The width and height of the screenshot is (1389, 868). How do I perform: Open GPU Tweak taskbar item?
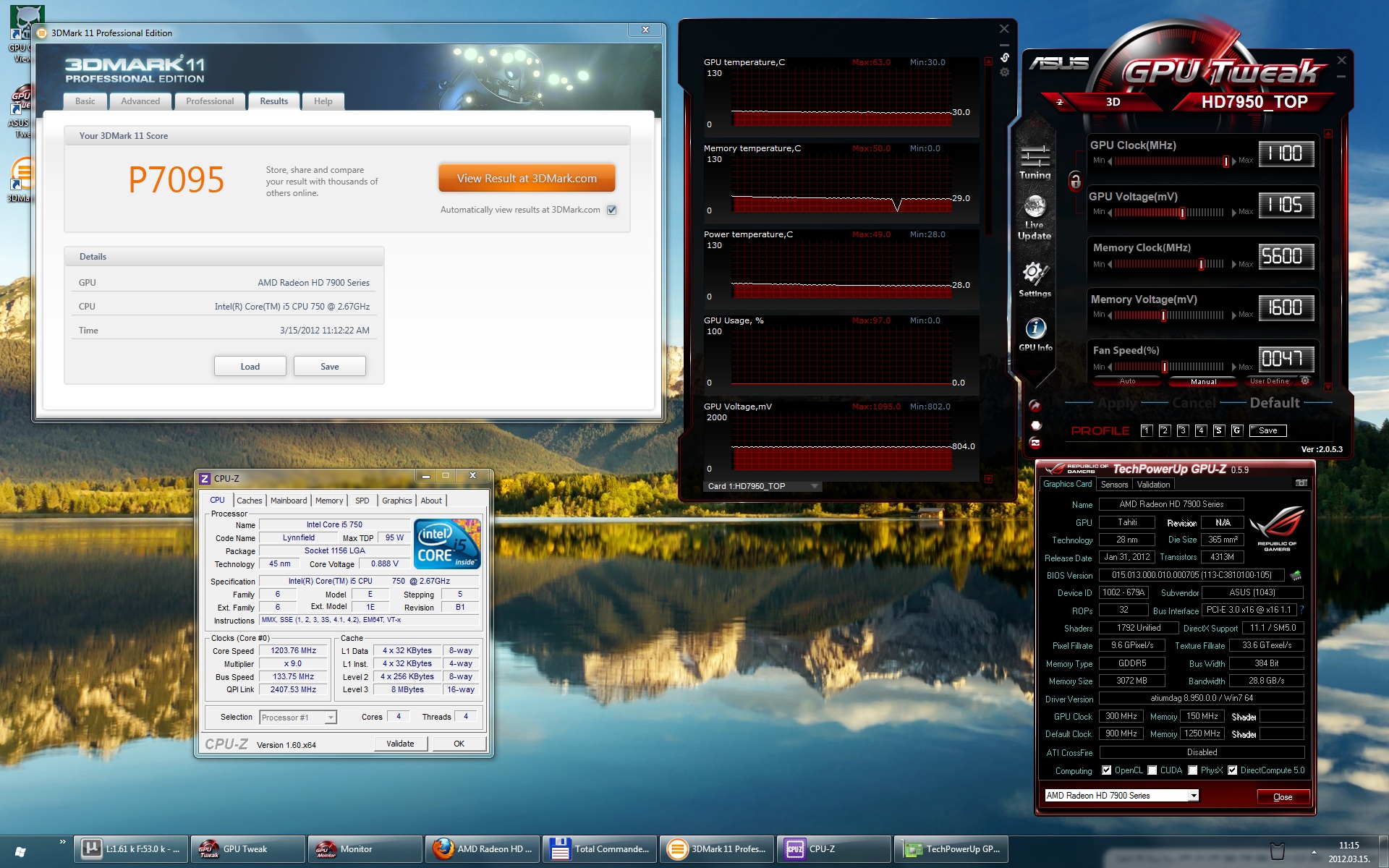(248, 849)
